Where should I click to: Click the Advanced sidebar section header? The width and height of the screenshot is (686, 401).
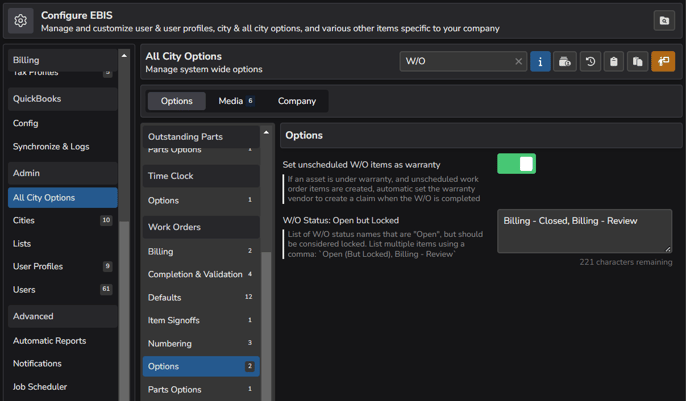[63, 316]
